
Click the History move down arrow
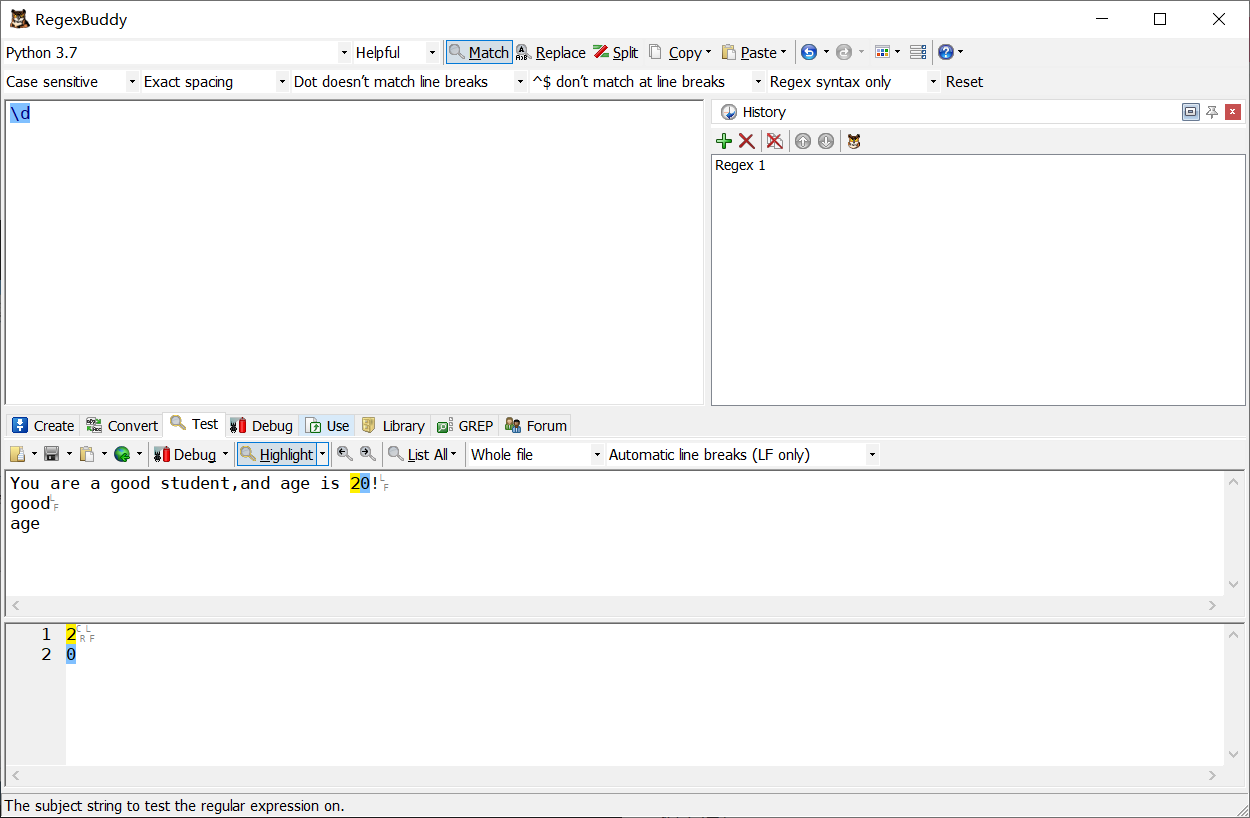point(825,141)
